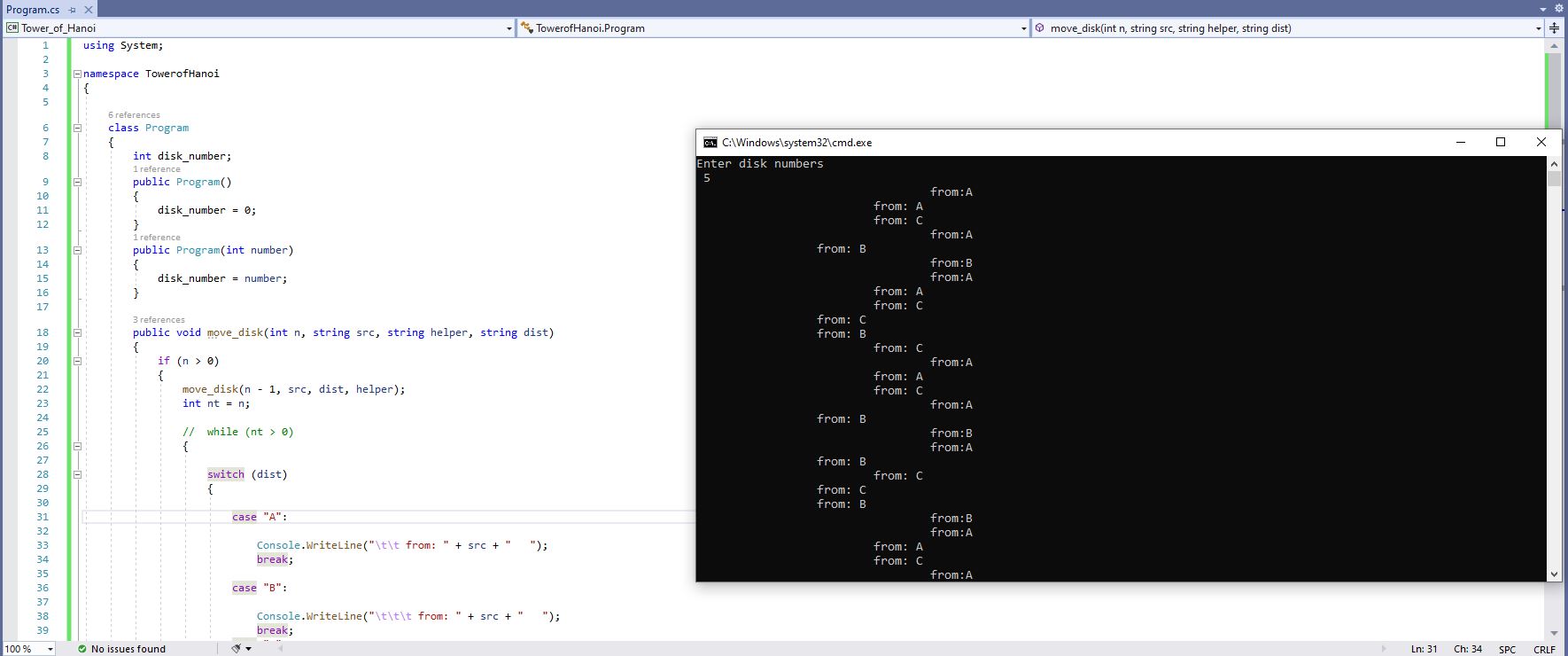Viewport: 1568px width, 656px height.
Task: Pin the Program.cs tab
Action: 73,10
